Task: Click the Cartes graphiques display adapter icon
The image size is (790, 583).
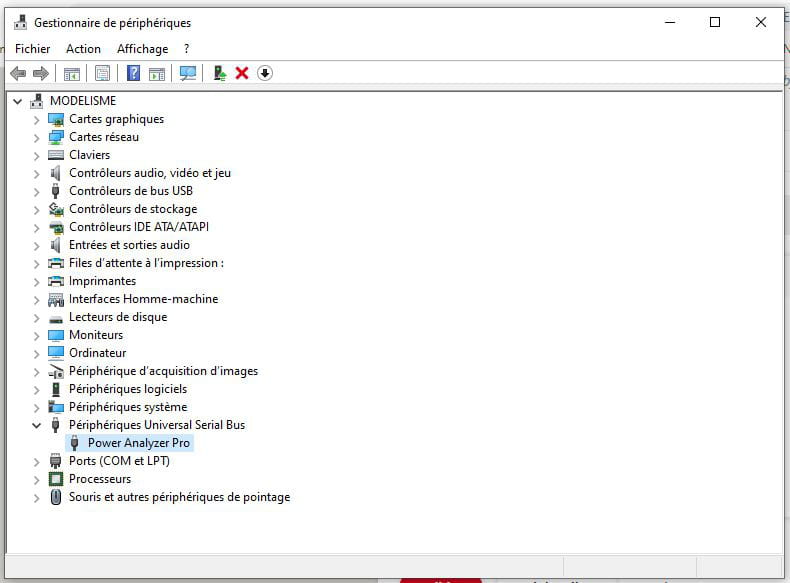Action: 56,119
